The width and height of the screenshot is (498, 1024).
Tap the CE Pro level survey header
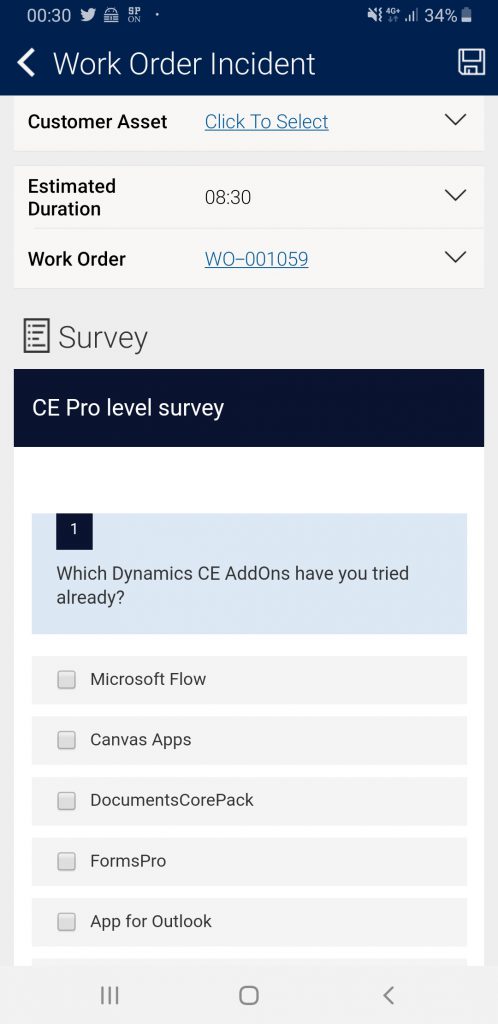[249, 408]
